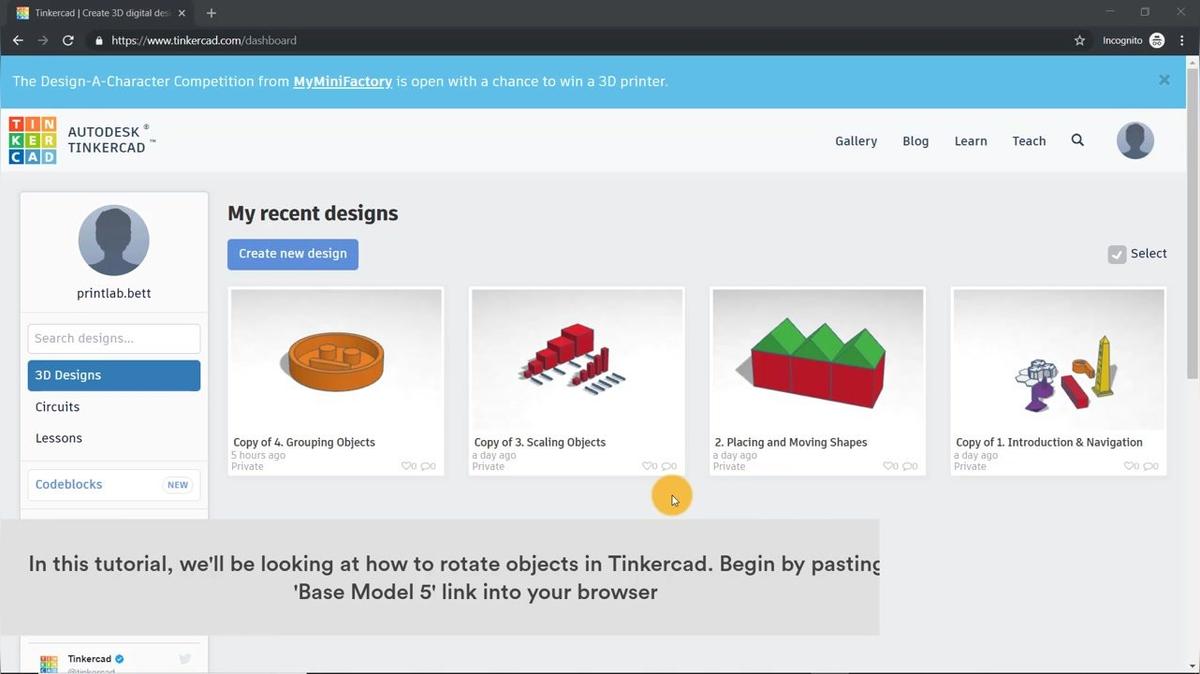Click the browser address bar URL

[204, 41]
